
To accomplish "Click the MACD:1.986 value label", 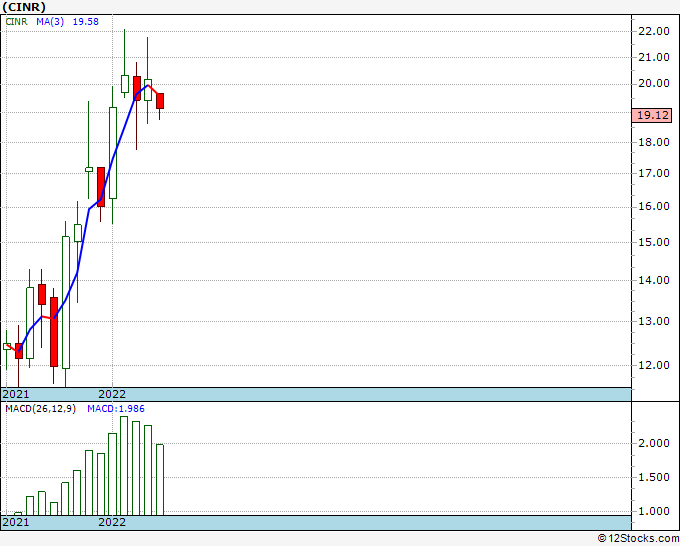I will [116, 409].
